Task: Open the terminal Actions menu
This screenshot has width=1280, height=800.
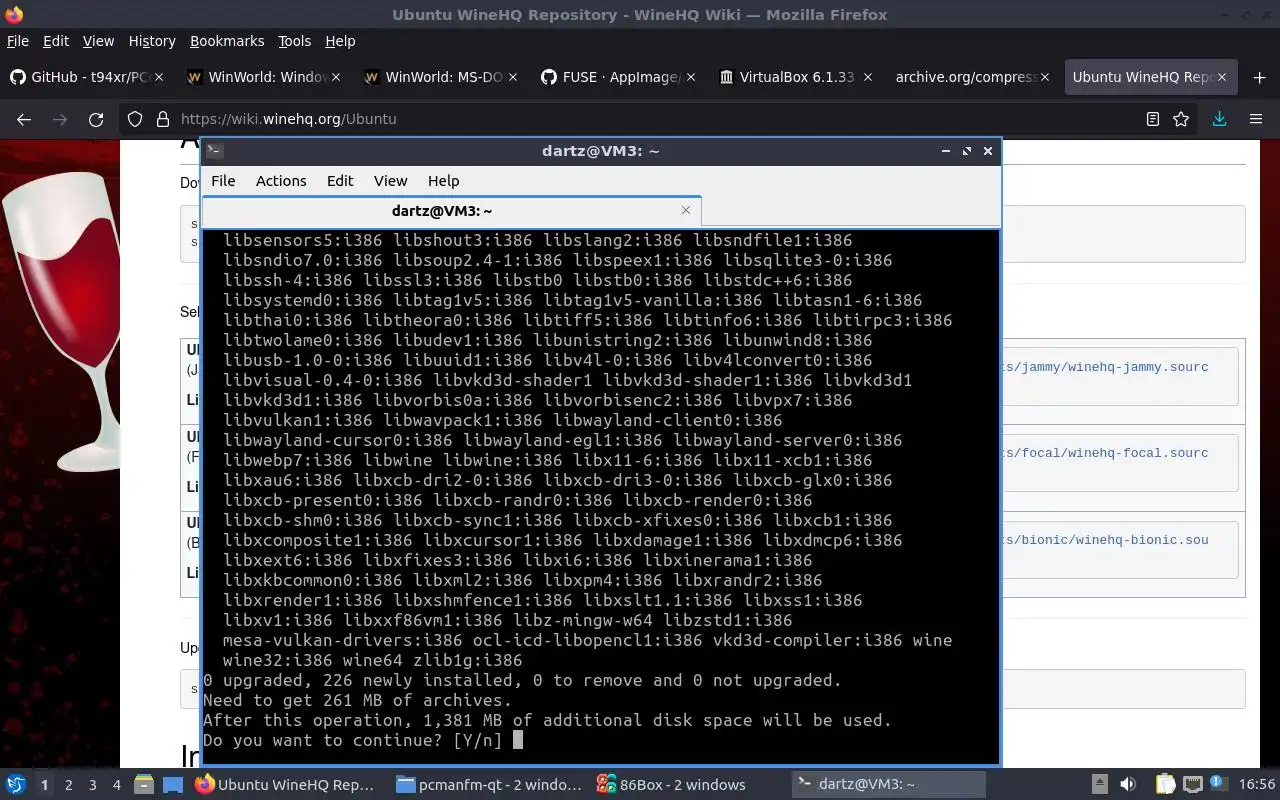Action: [x=281, y=181]
